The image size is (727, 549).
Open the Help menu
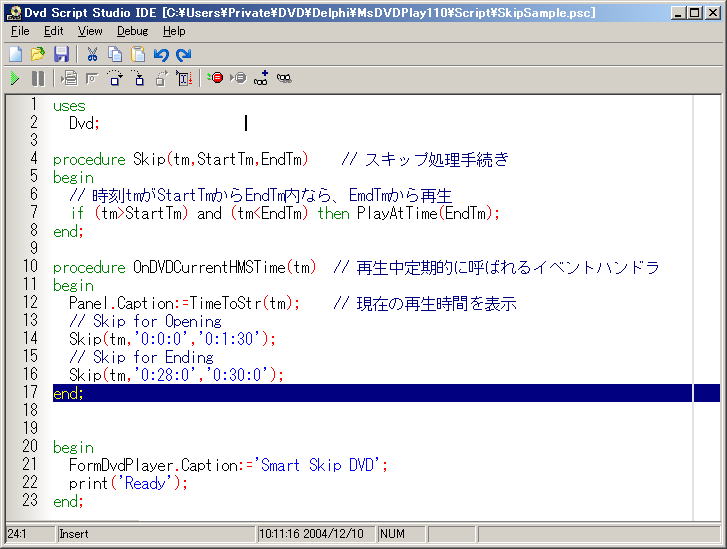tap(174, 31)
